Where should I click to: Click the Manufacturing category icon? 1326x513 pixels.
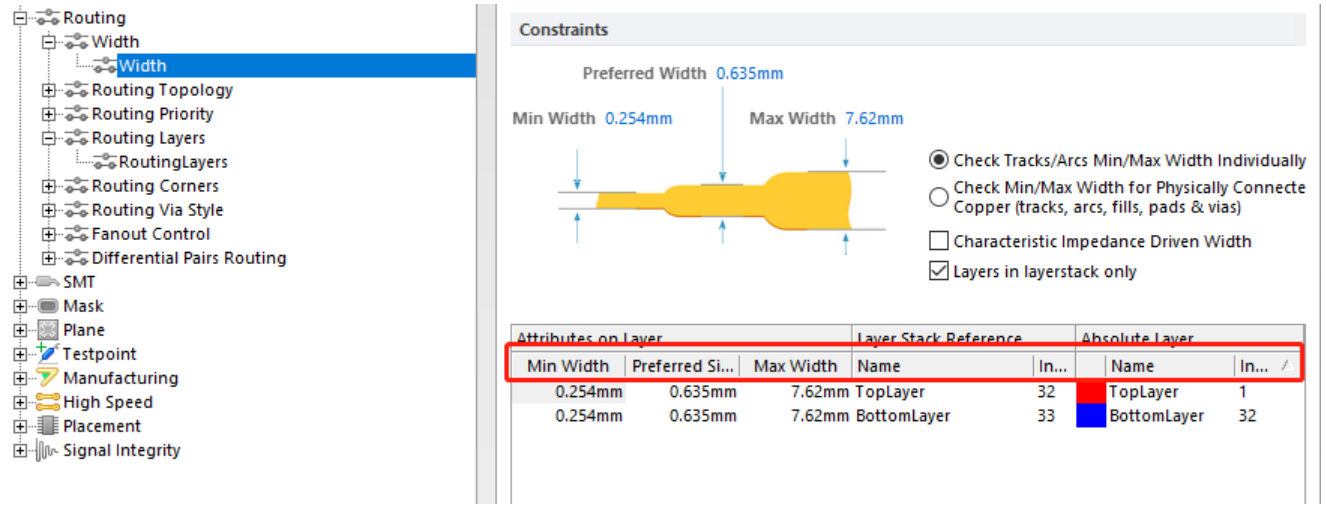[x=47, y=378]
